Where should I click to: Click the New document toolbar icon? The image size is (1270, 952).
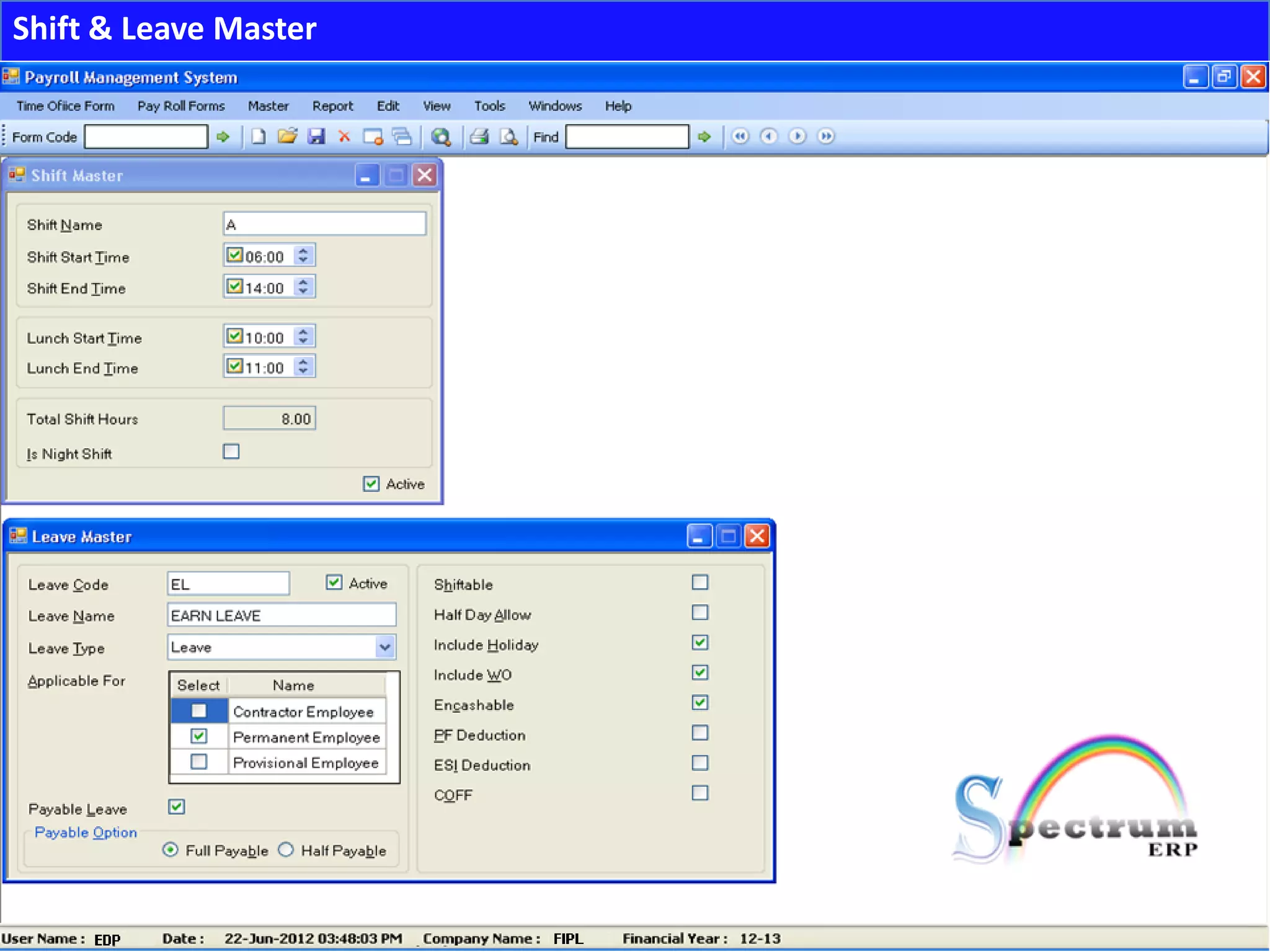coord(258,136)
